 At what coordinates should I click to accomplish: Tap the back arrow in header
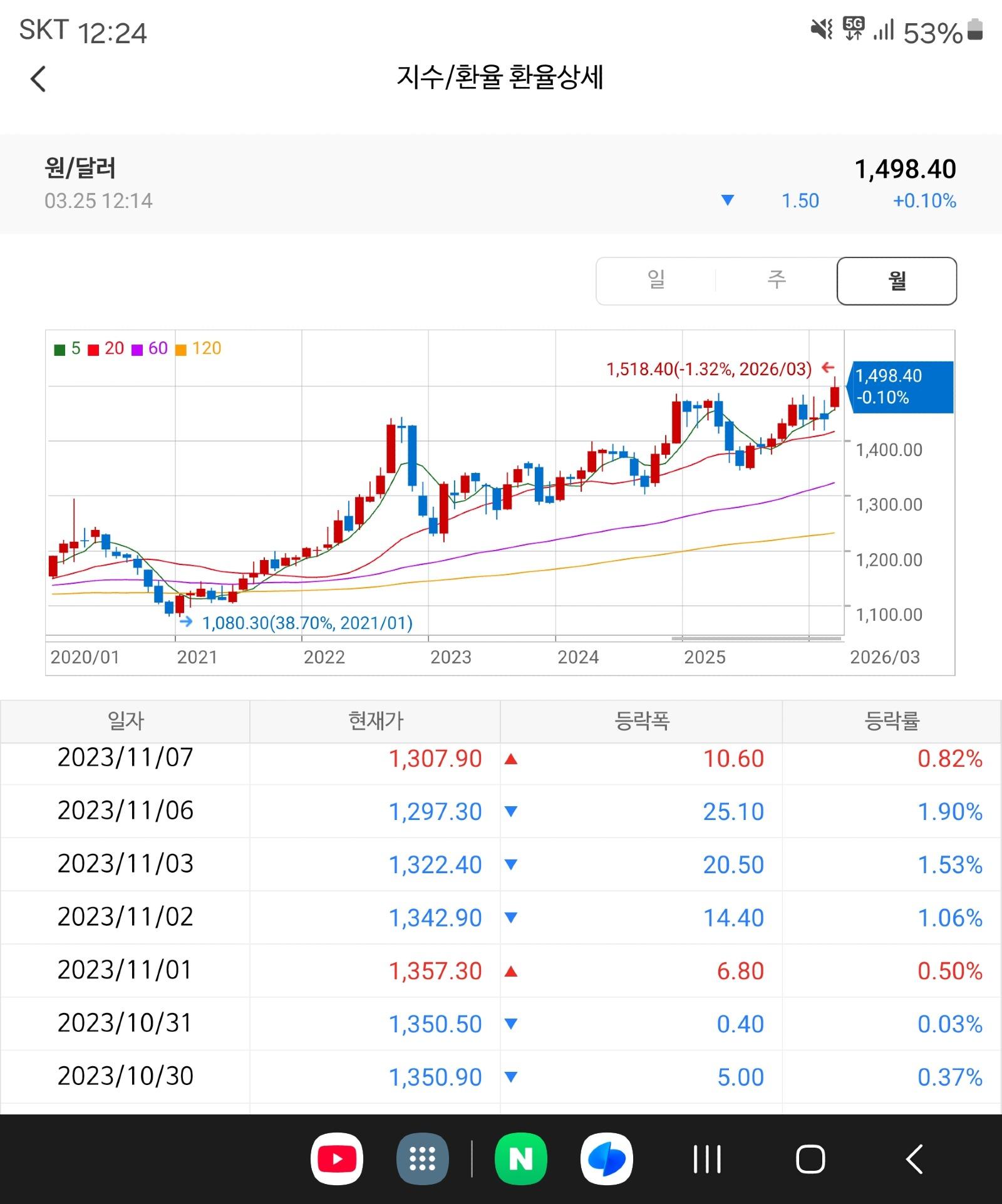click(x=38, y=79)
